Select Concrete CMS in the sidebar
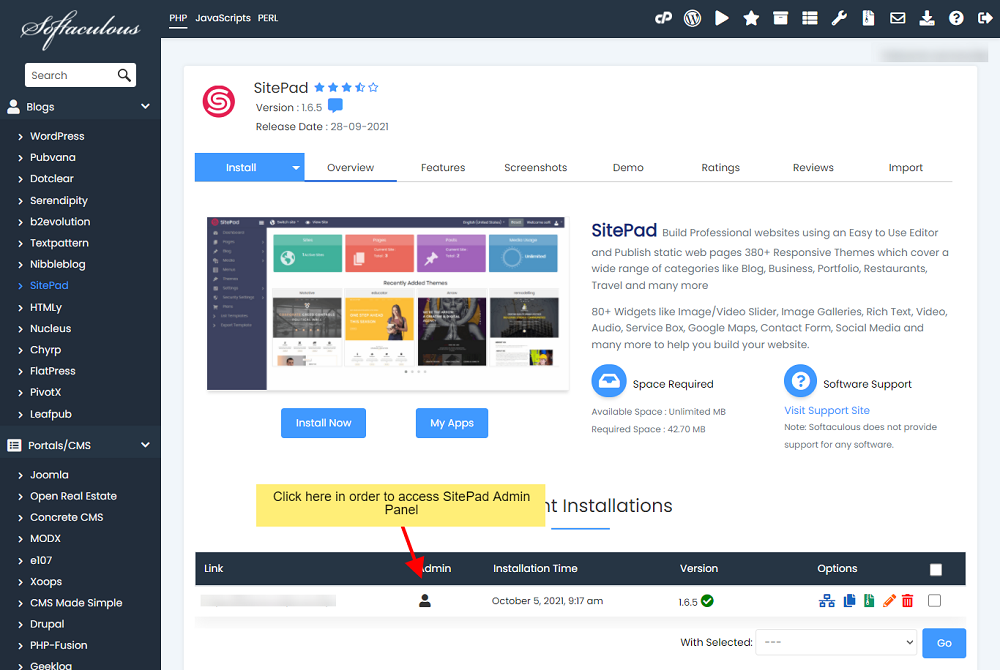The height and width of the screenshot is (670, 1000). point(66,517)
